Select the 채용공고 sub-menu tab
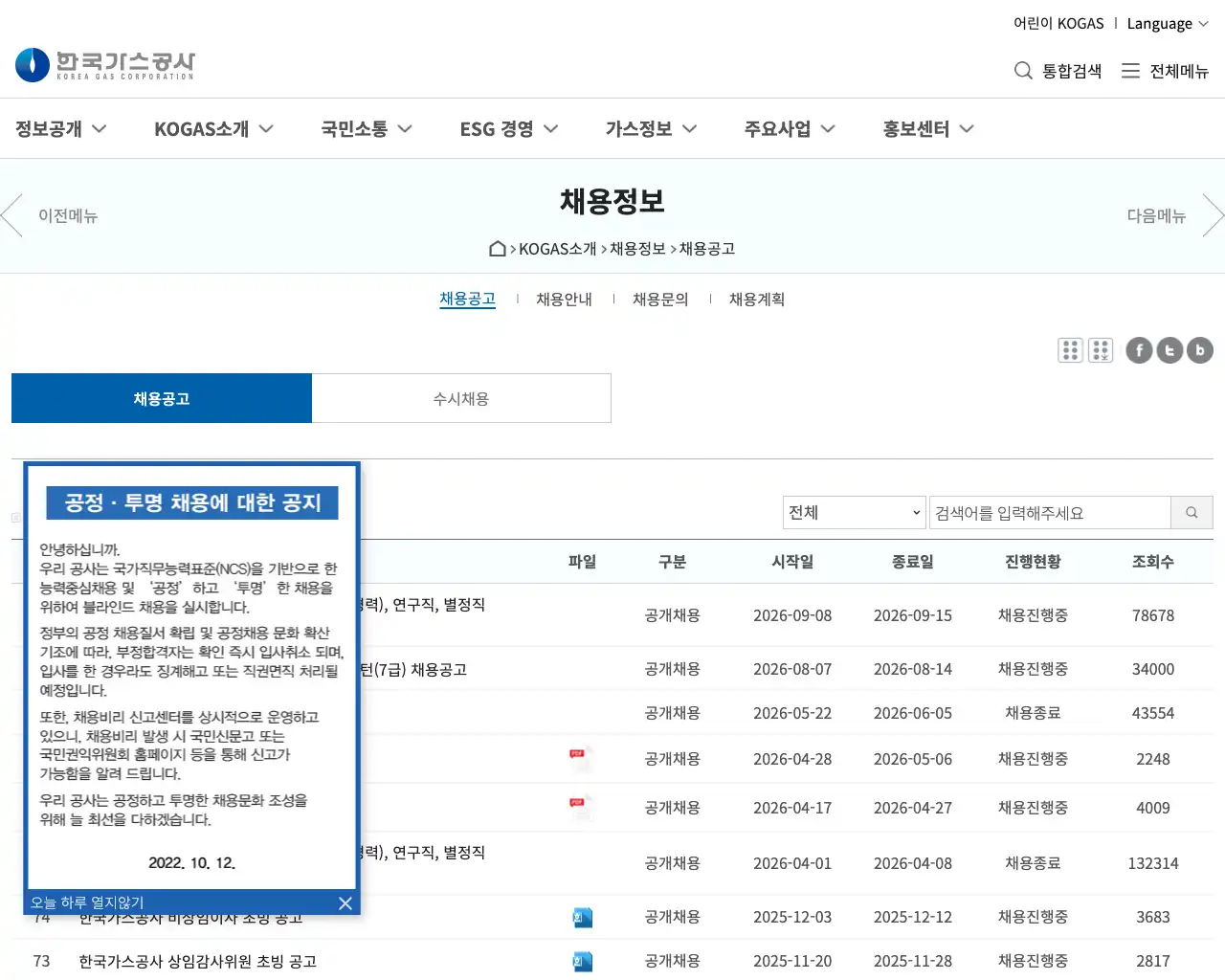The image size is (1225, 980). click(467, 299)
